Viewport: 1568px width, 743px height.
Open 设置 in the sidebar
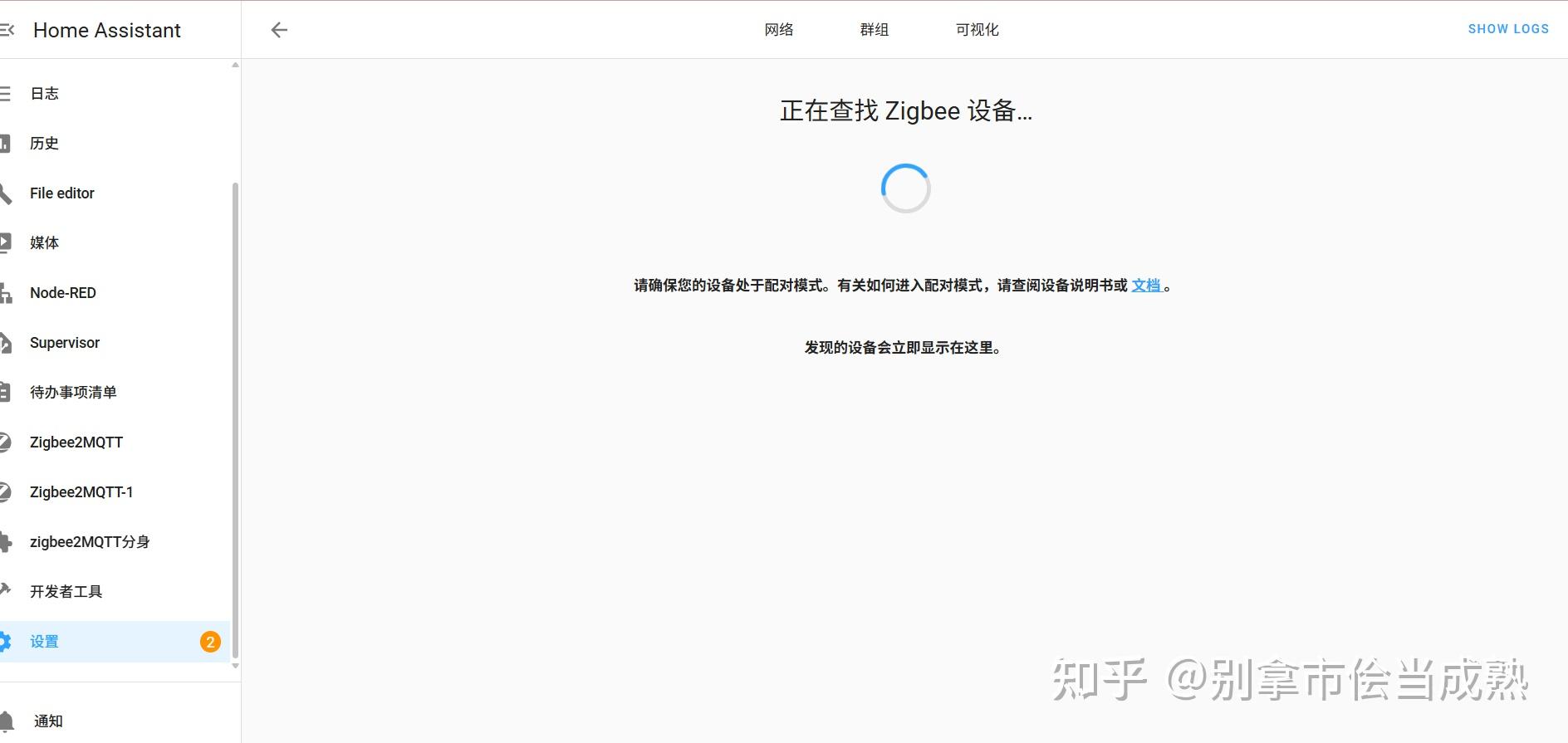(115, 642)
